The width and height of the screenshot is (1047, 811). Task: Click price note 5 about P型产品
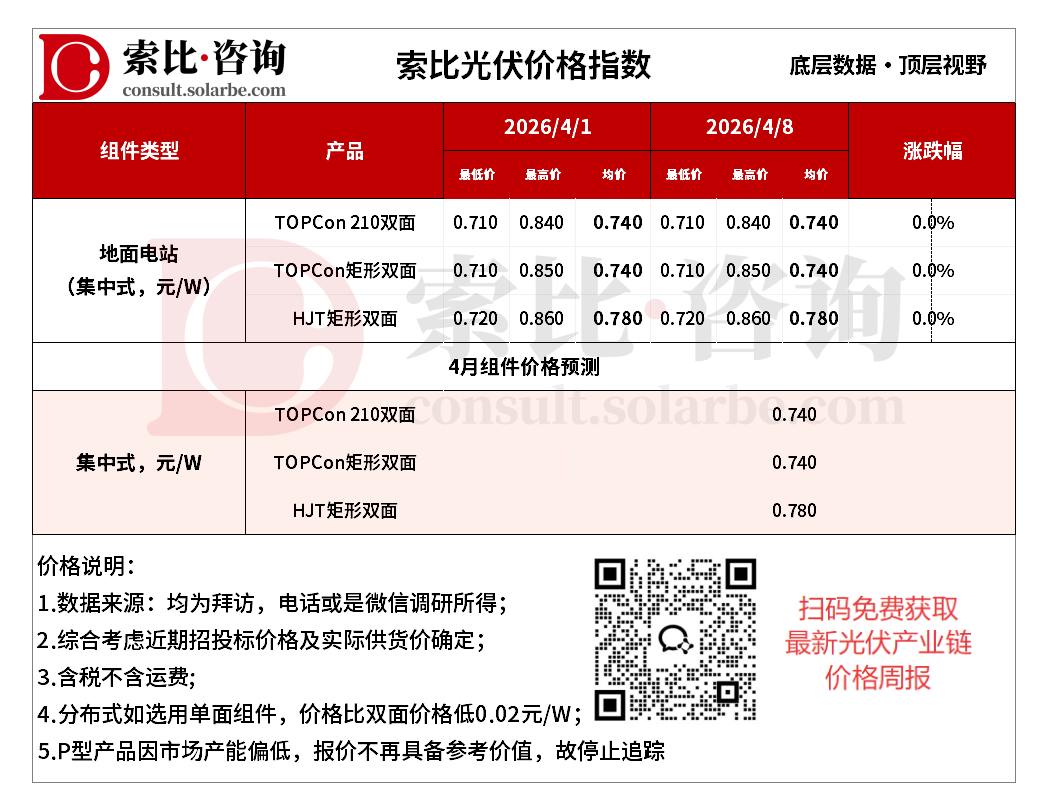[x=351, y=751]
